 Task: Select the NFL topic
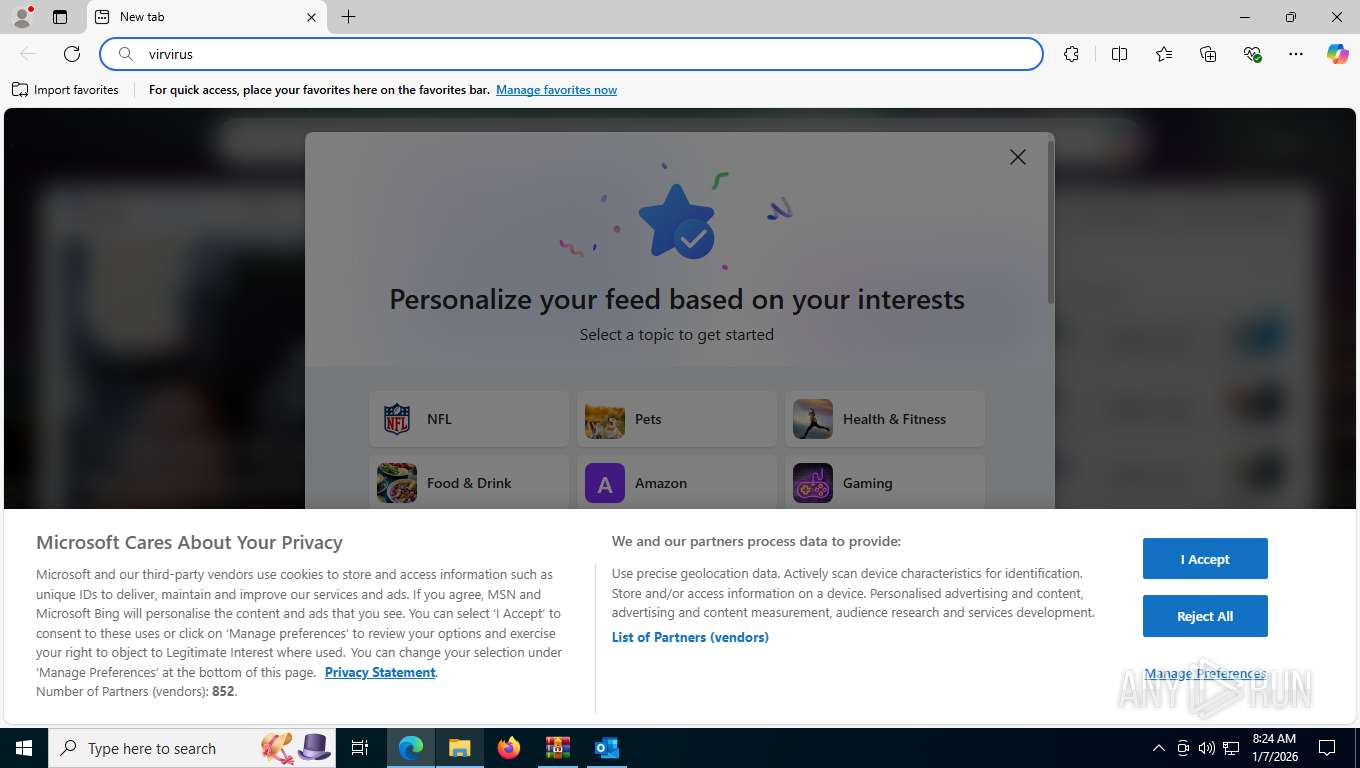tap(469, 419)
